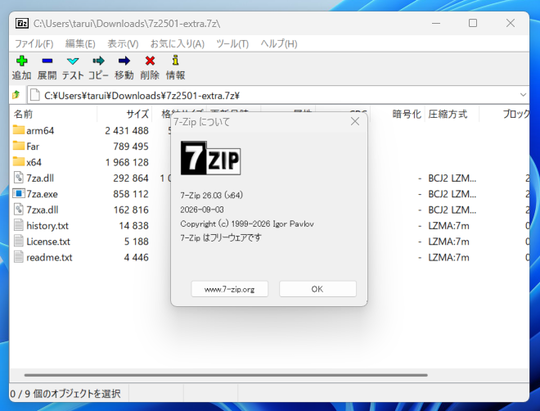Click the up-folder icon beside address bar
The image size is (540, 411).
(x=16, y=95)
